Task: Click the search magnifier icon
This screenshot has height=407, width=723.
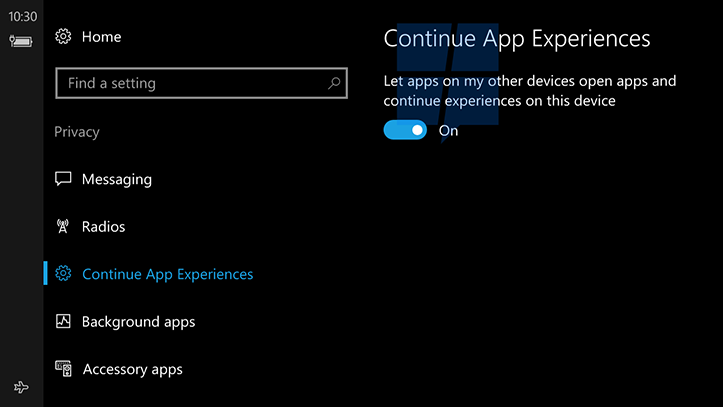Action: tap(334, 83)
